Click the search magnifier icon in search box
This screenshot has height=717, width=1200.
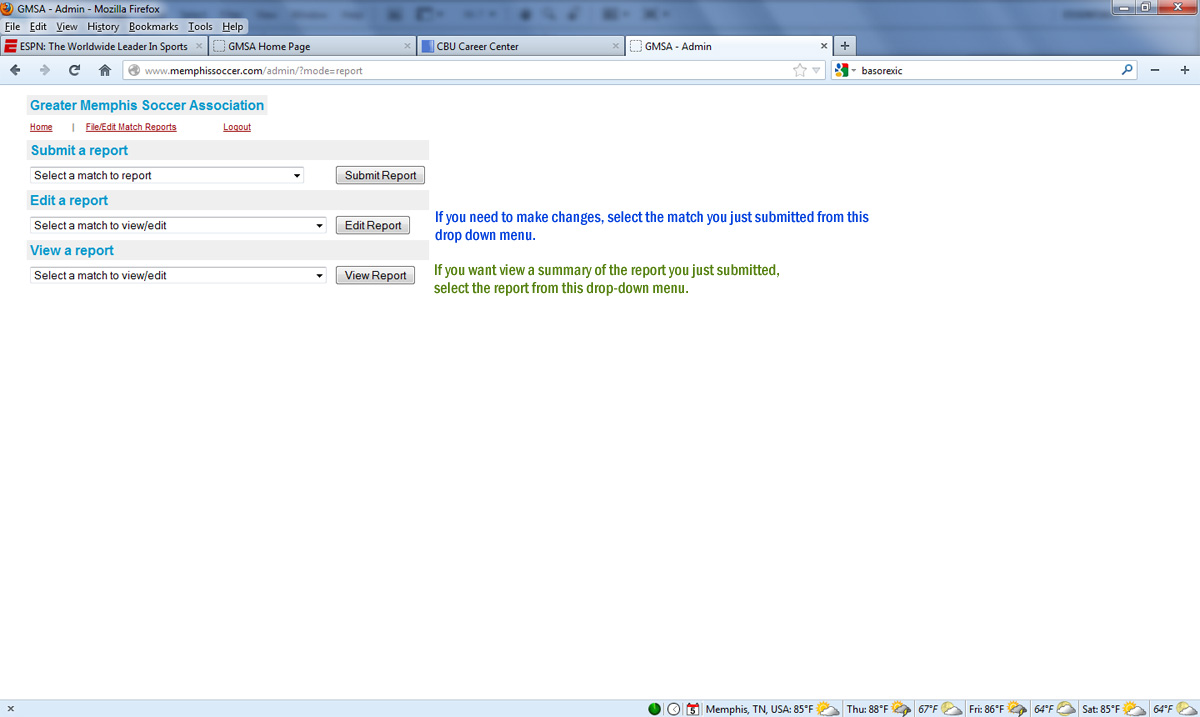(x=1127, y=70)
